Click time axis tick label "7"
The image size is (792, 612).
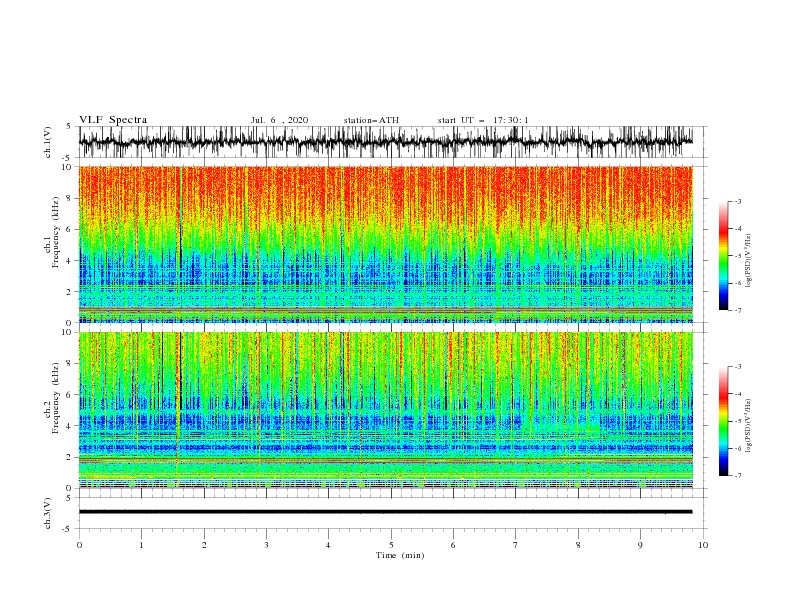(x=516, y=545)
